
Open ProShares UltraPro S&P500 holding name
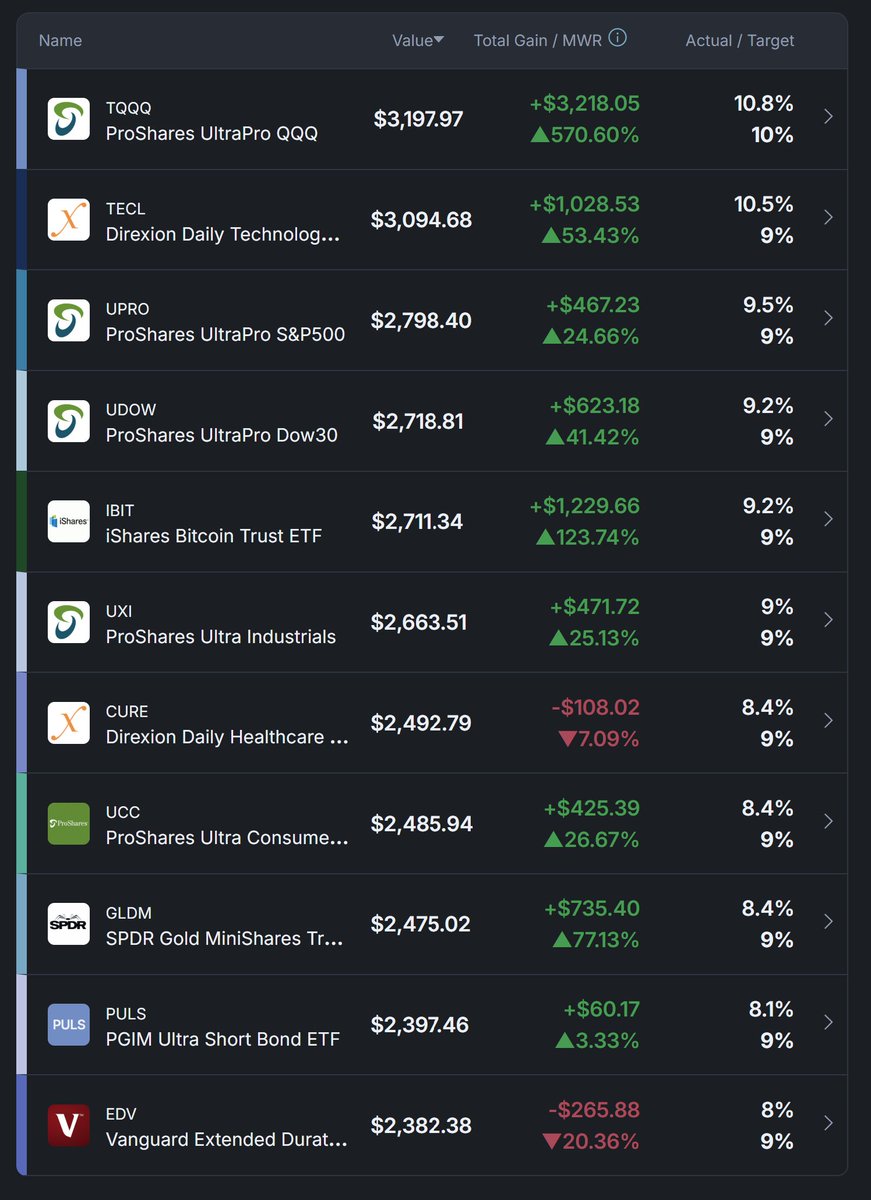(x=225, y=334)
